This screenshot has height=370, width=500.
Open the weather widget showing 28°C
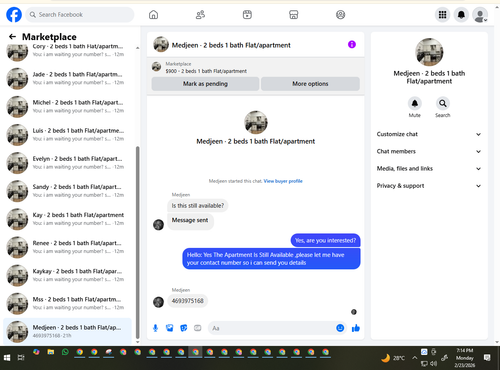393,358
